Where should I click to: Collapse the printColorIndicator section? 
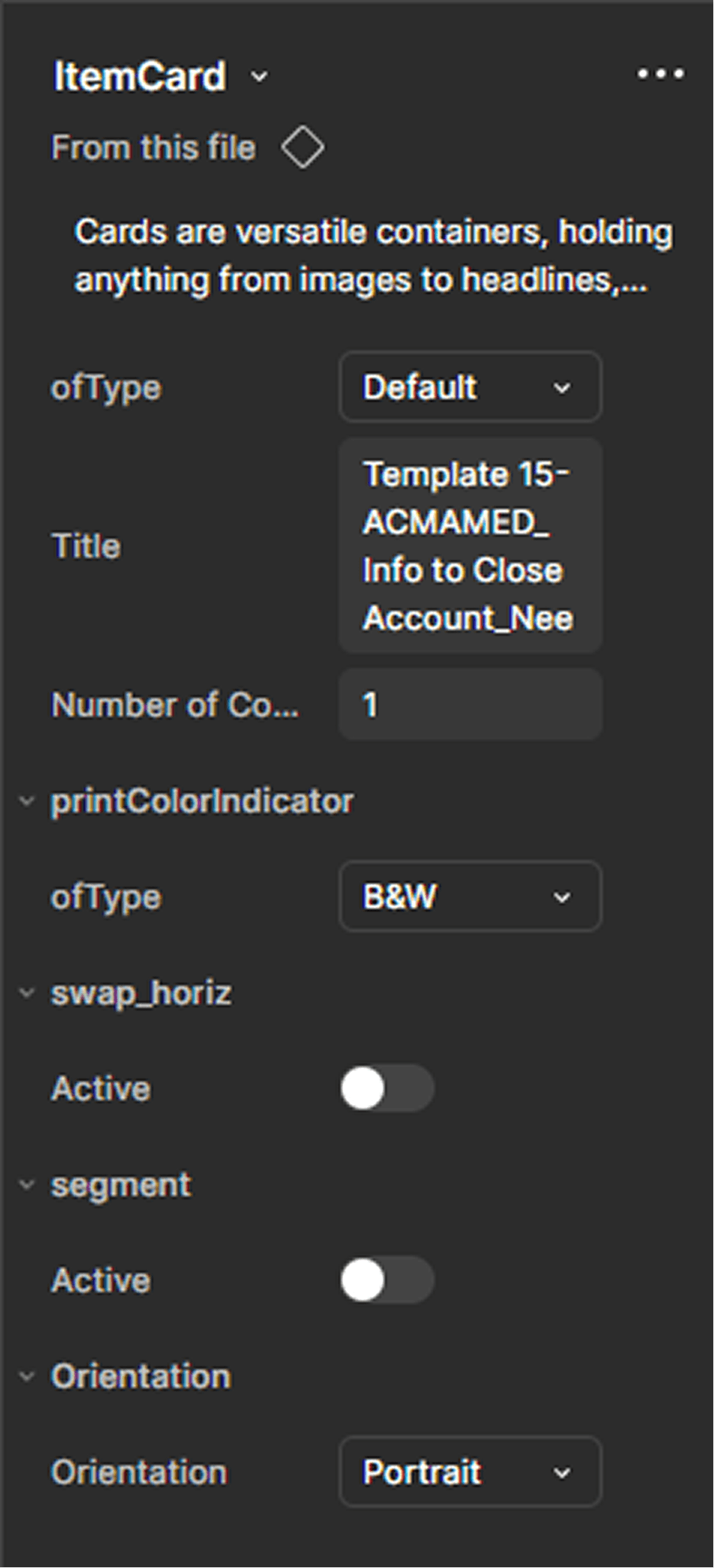click(x=26, y=801)
